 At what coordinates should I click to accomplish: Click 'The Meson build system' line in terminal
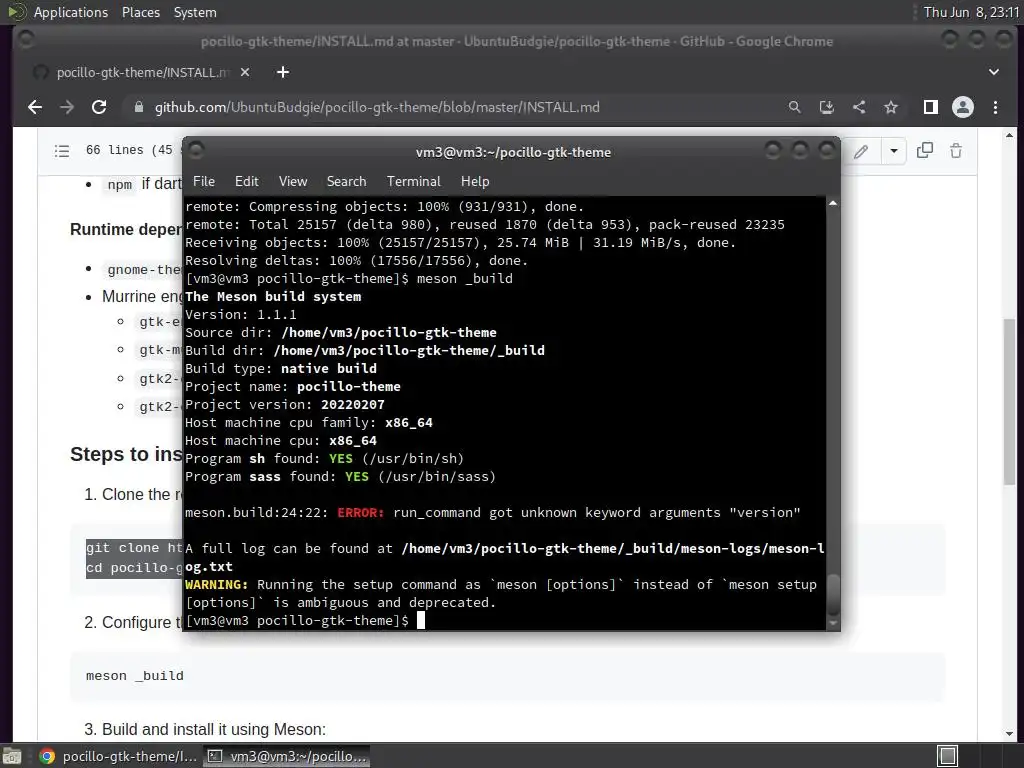[x=273, y=296]
